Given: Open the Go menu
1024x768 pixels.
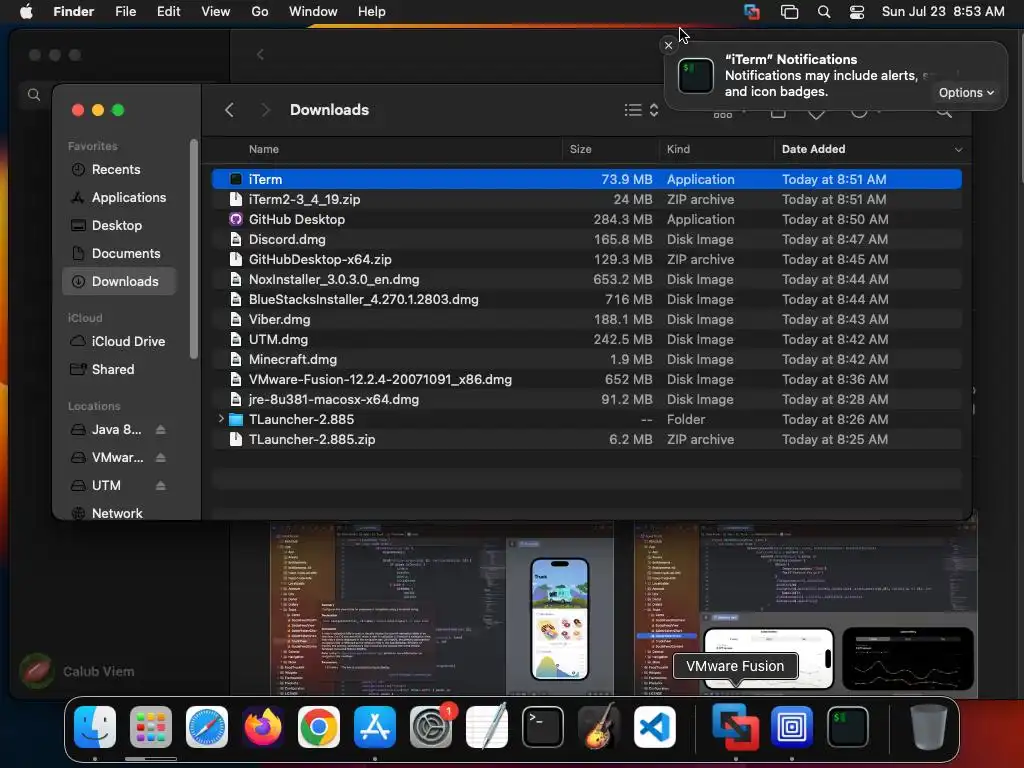Looking at the screenshot, I should [260, 12].
